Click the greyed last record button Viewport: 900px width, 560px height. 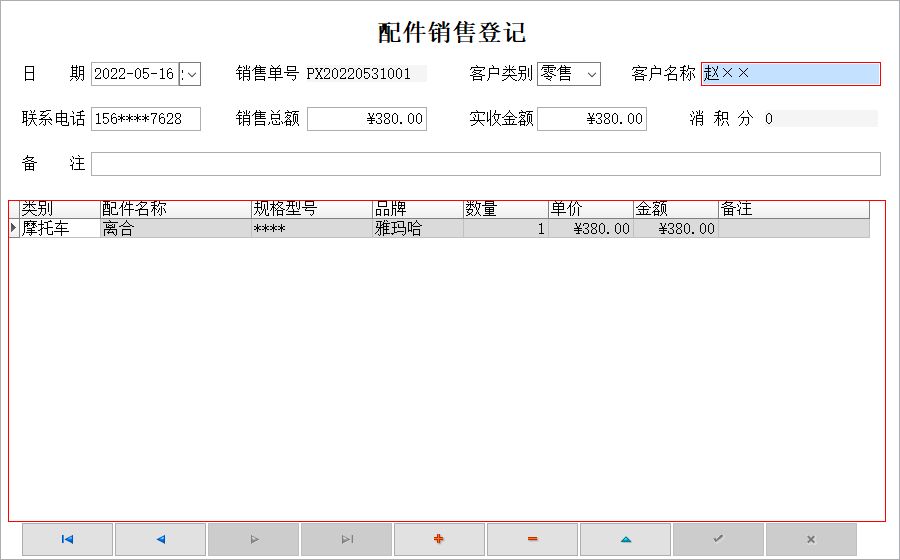pos(346,539)
